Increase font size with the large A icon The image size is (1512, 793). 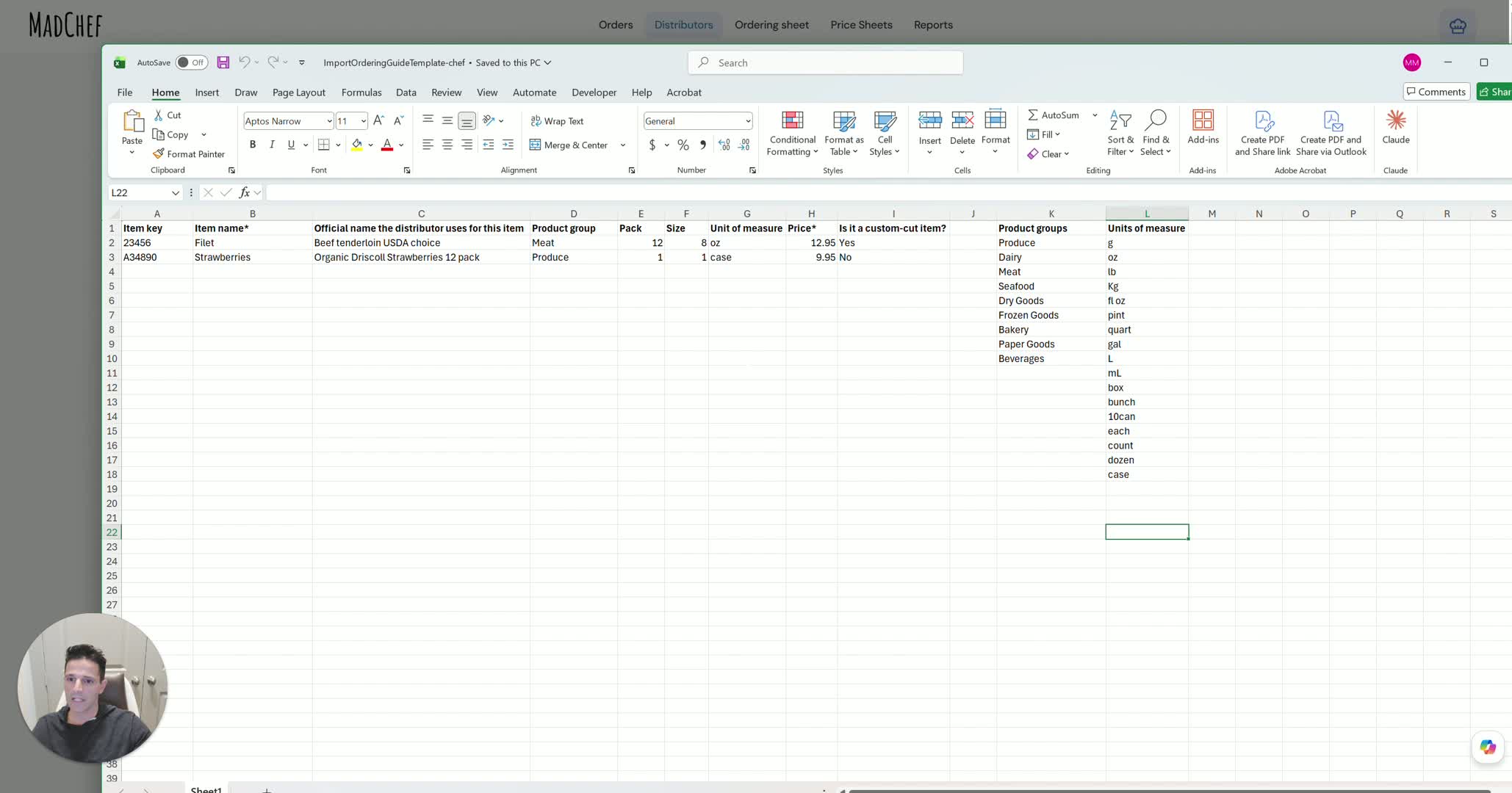point(378,120)
